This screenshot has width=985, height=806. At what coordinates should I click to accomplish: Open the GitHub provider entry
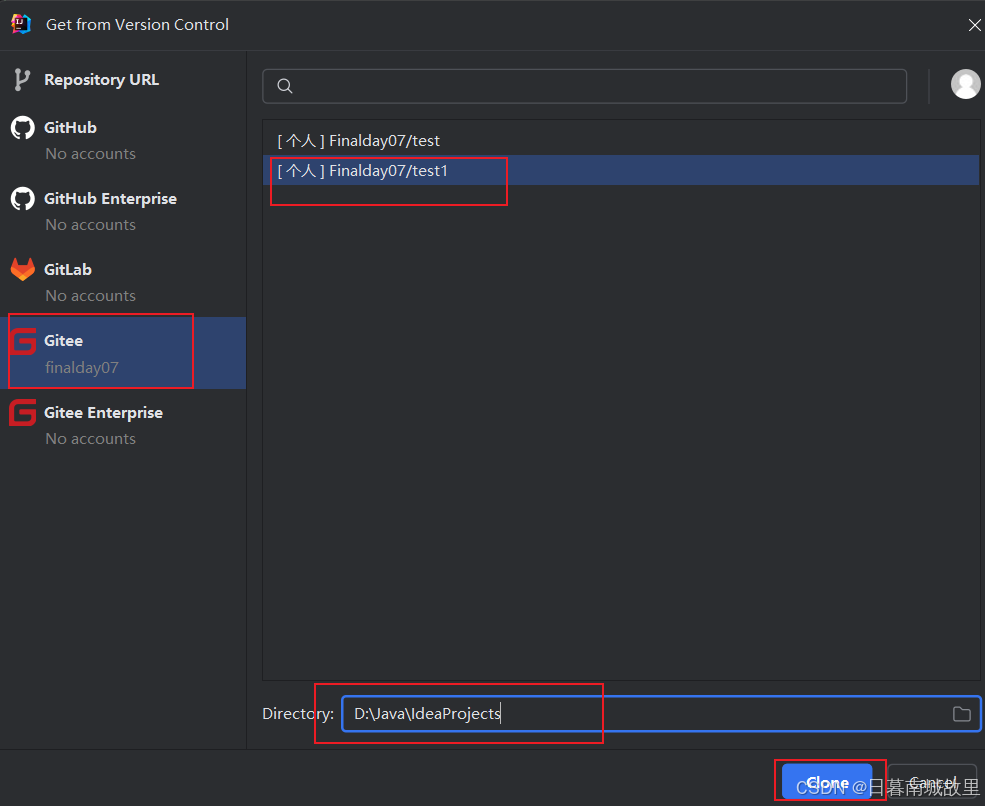[123, 139]
